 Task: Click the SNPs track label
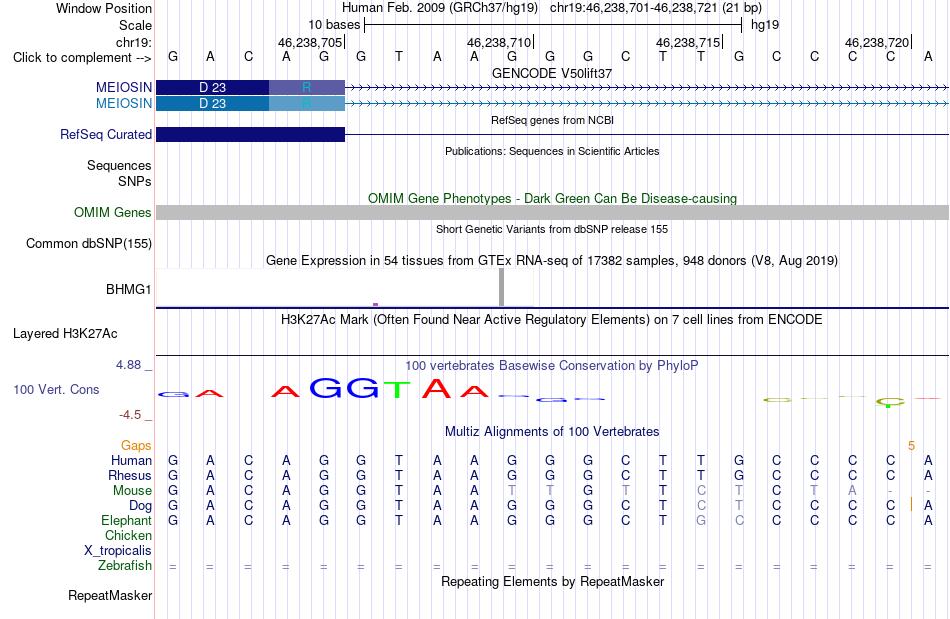[x=135, y=181]
